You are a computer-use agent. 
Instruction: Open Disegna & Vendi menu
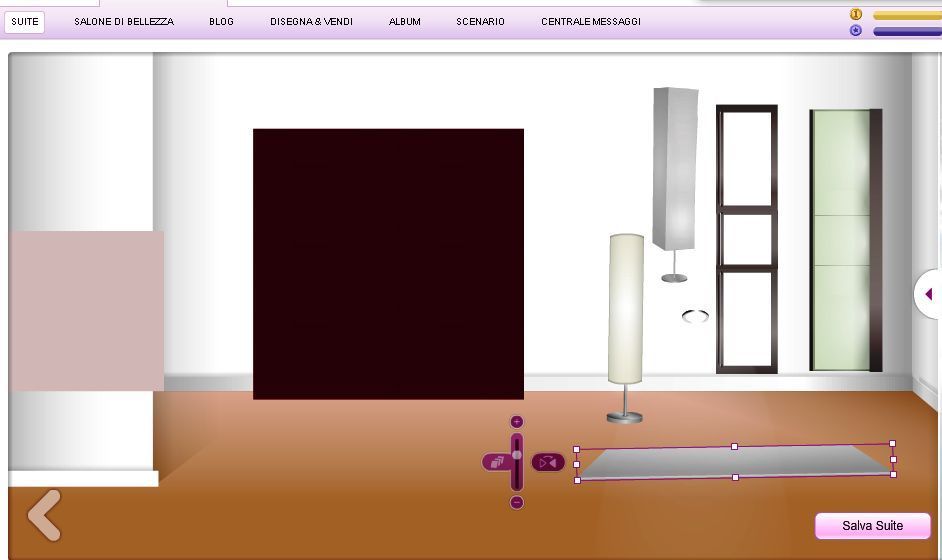311,22
